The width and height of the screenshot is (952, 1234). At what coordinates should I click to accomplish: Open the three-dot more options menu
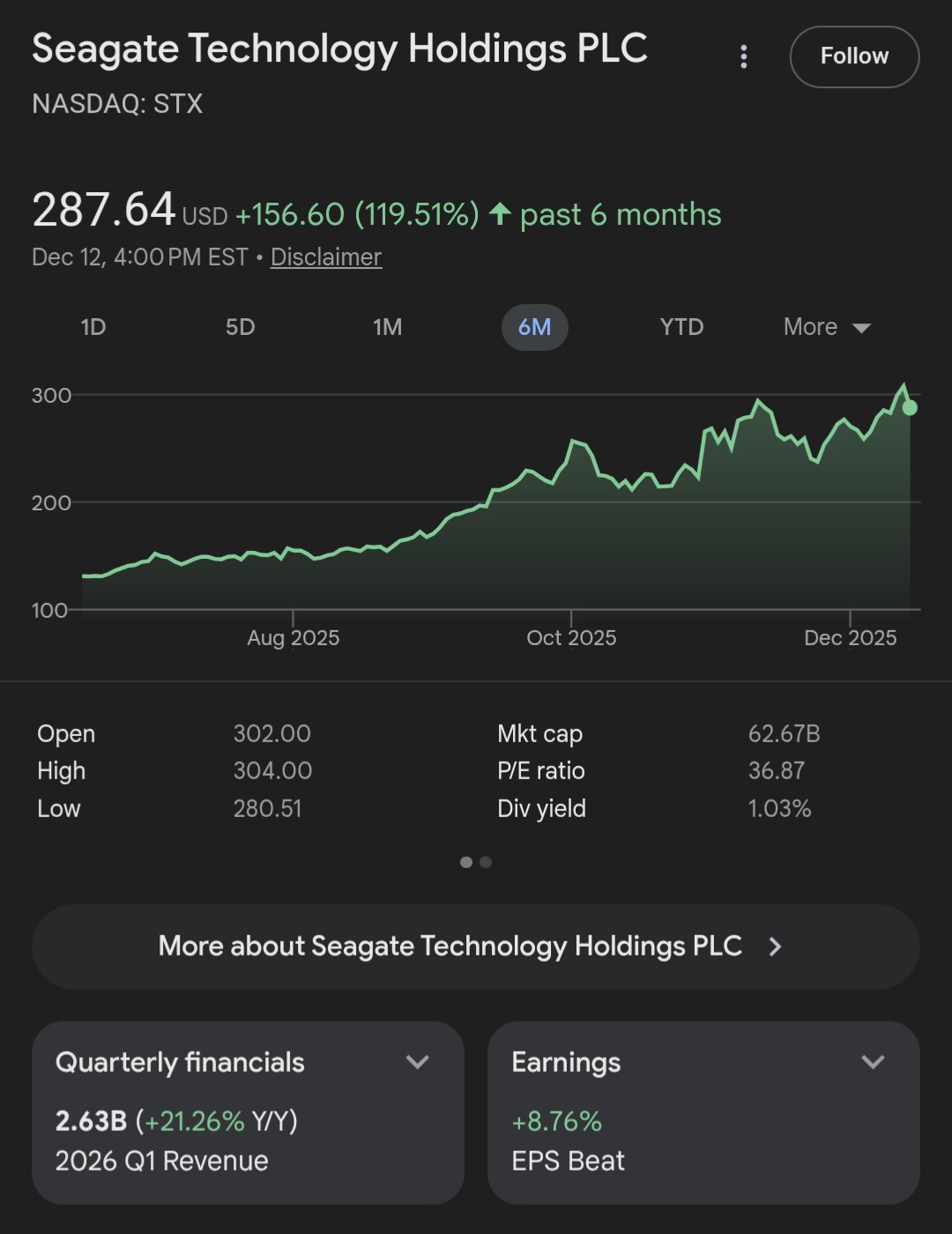pyautogui.click(x=744, y=57)
